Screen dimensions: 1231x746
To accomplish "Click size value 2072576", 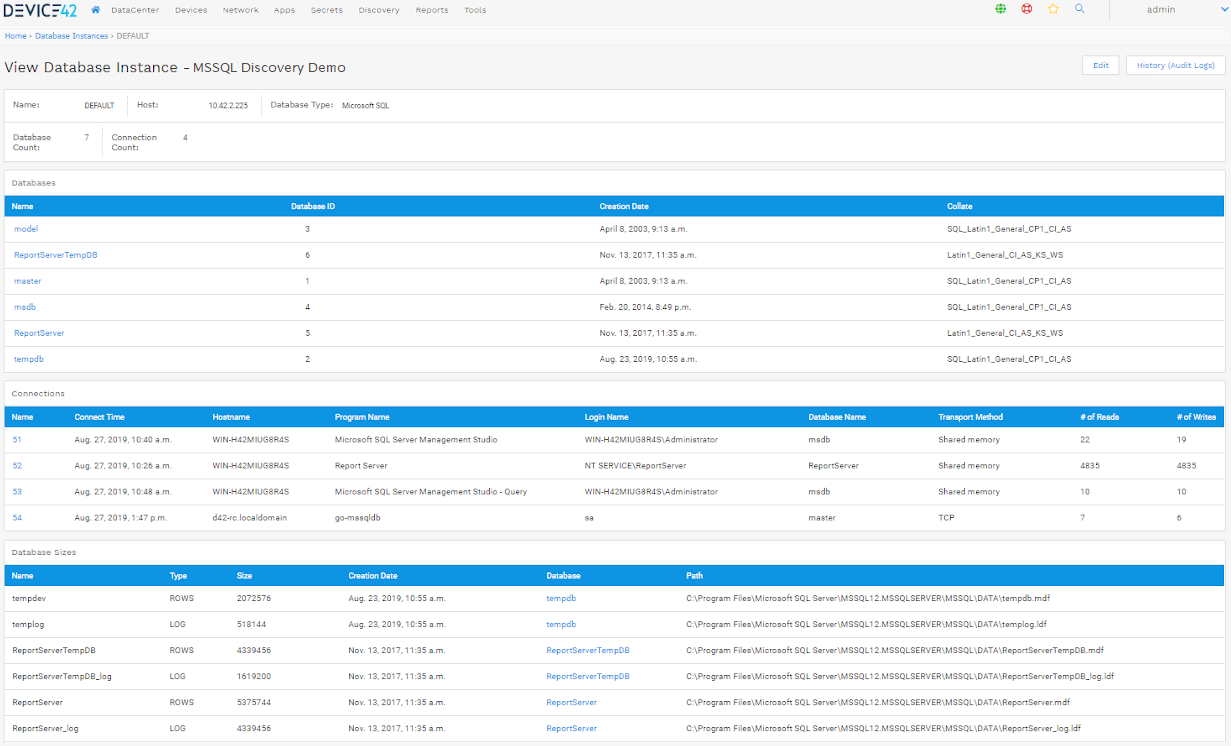I will click(x=254, y=598).
